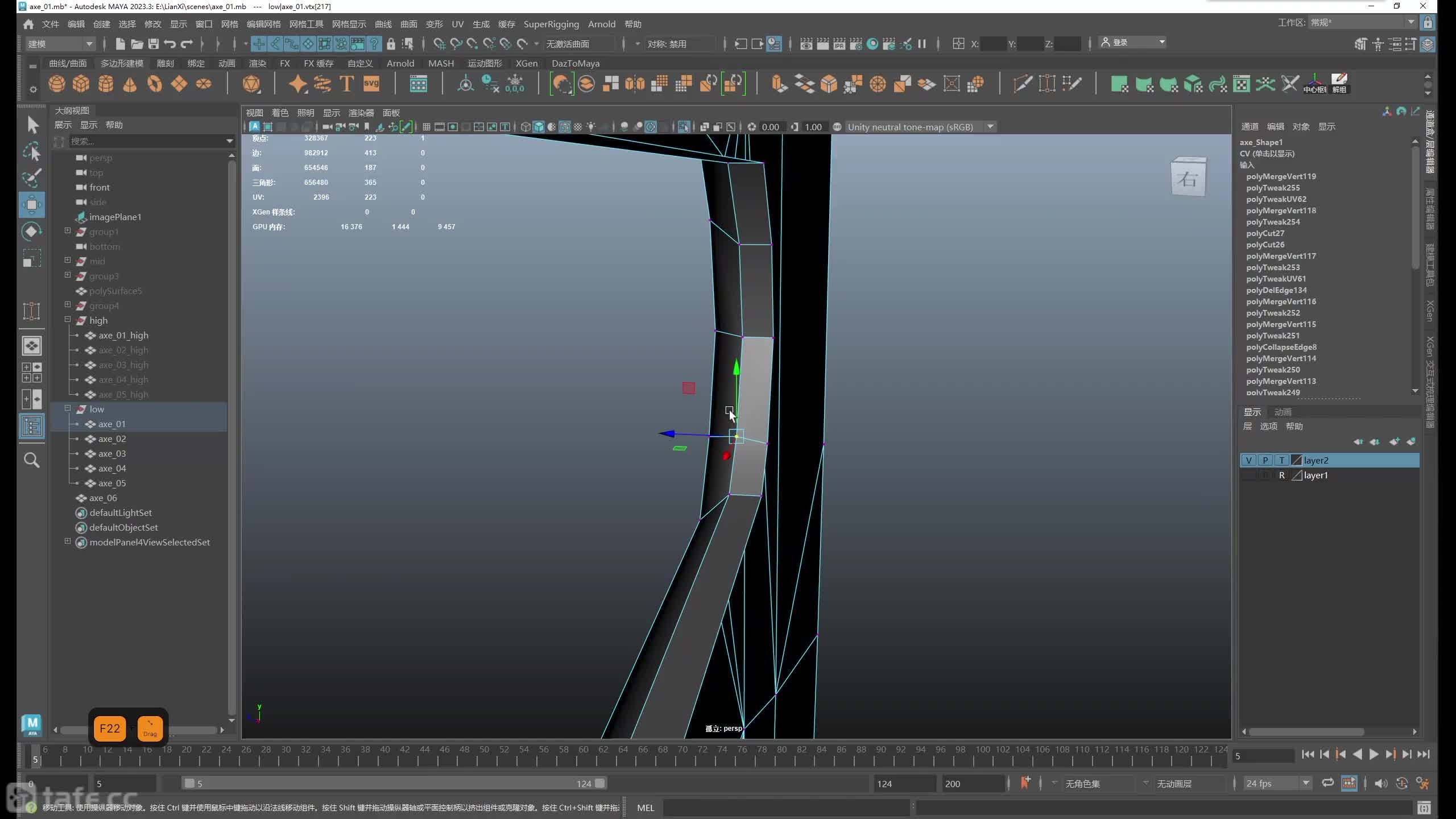
Task: Pick the Rotate tool in toolbox
Action: click(x=32, y=231)
